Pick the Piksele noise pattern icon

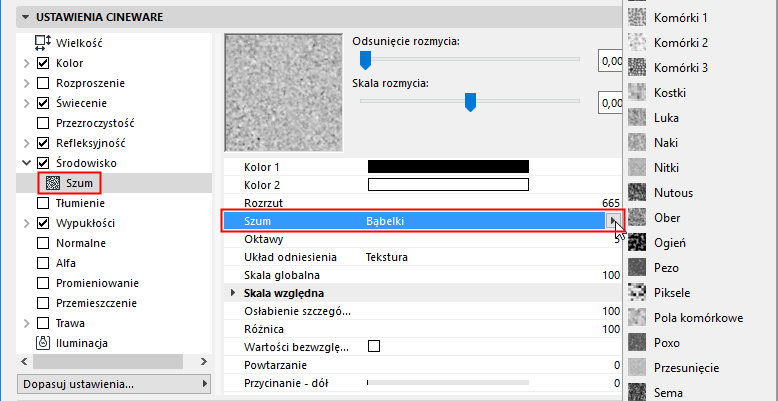pos(637,293)
